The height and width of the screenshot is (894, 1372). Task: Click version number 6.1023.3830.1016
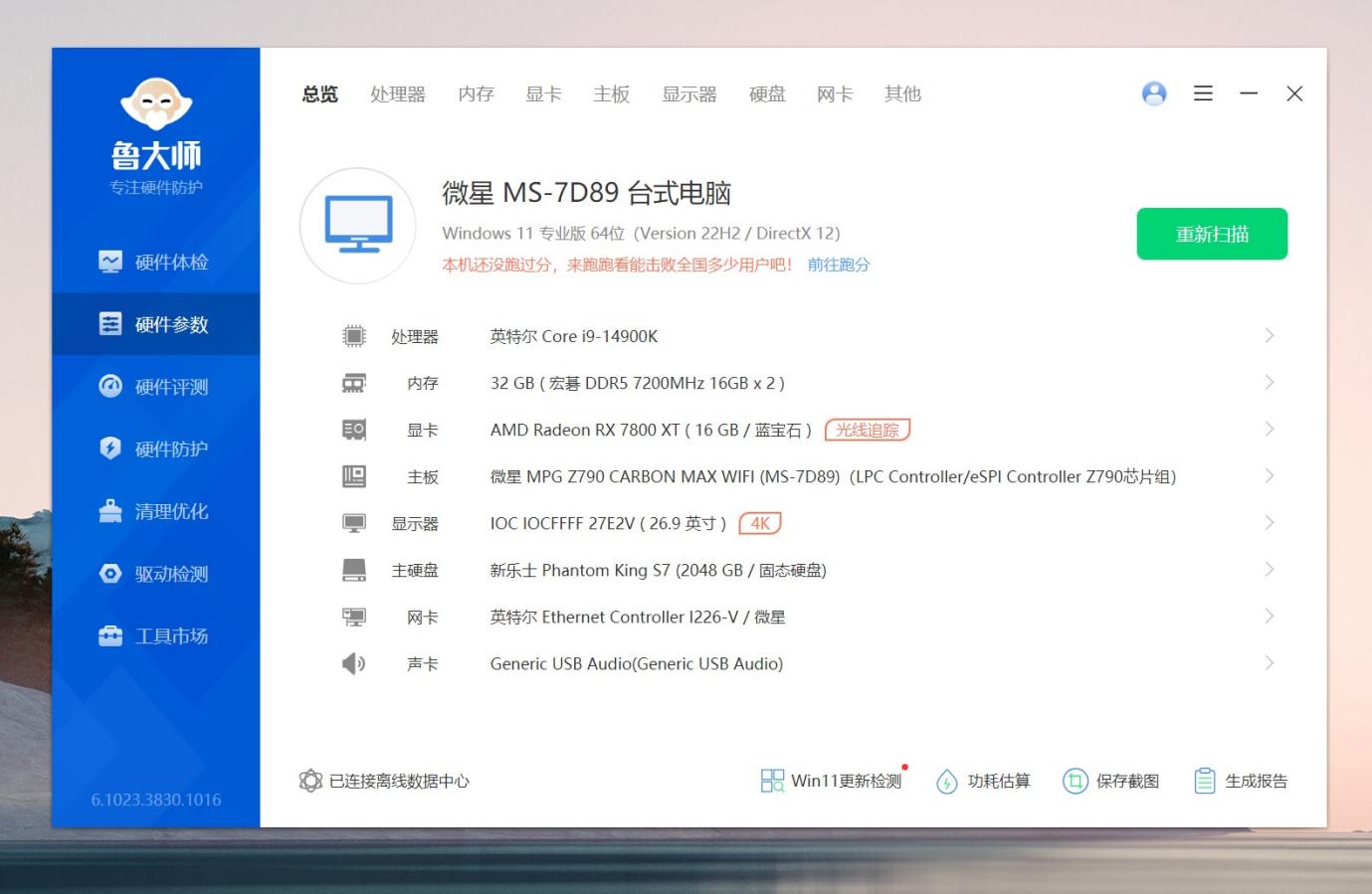click(x=156, y=800)
